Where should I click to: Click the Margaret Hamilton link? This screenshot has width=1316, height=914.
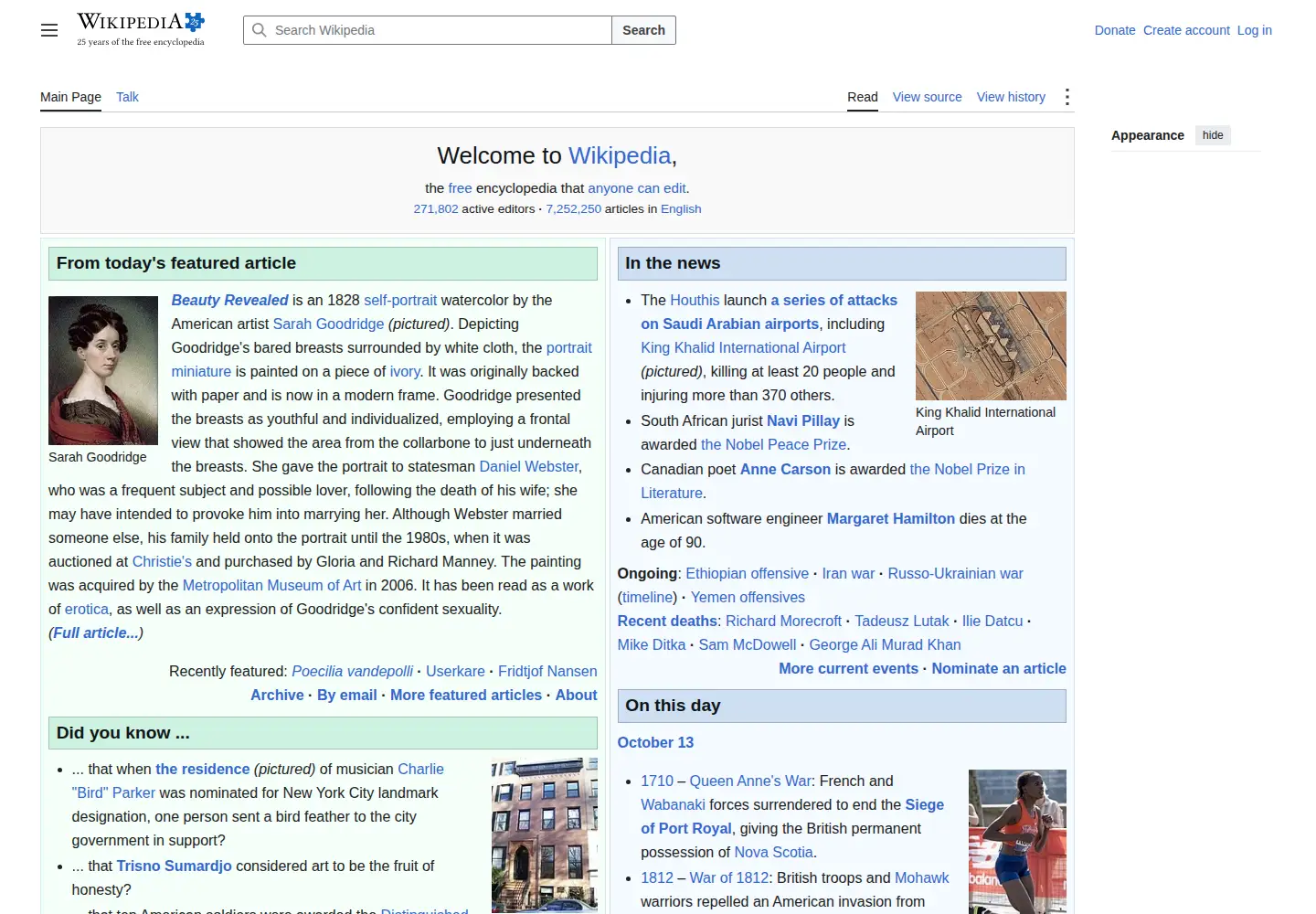pyautogui.click(x=890, y=518)
